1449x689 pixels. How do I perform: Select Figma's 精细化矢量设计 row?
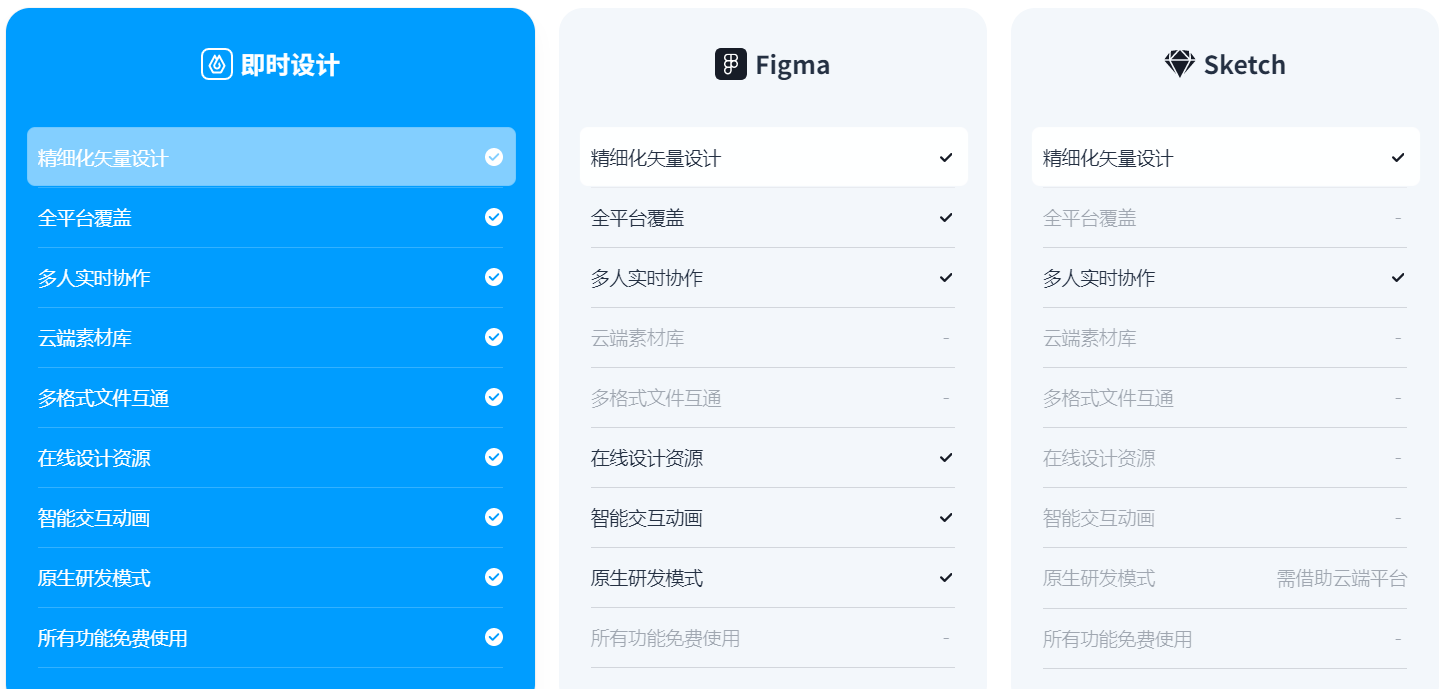pyautogui.click(x=773, y=157)
